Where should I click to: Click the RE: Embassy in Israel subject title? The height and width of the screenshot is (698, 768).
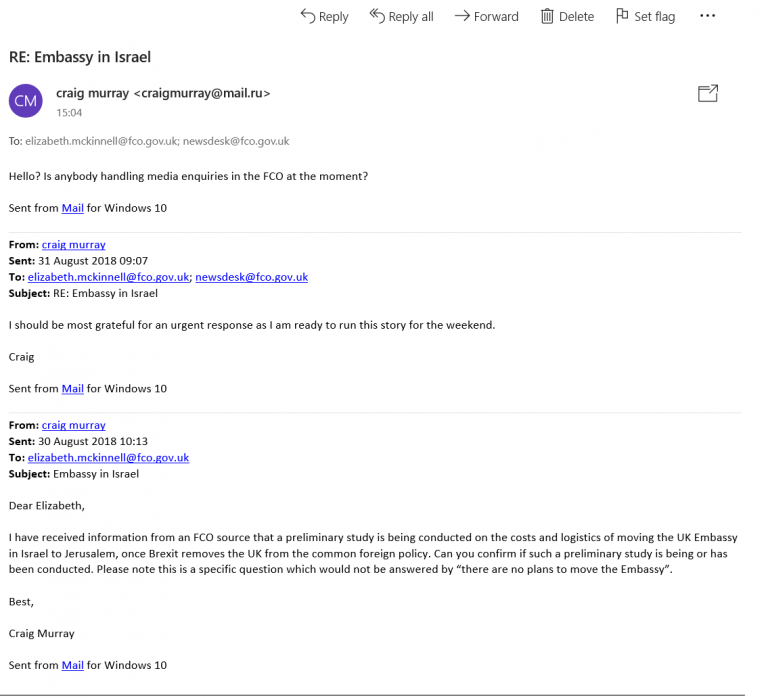[x=80, y=57]
